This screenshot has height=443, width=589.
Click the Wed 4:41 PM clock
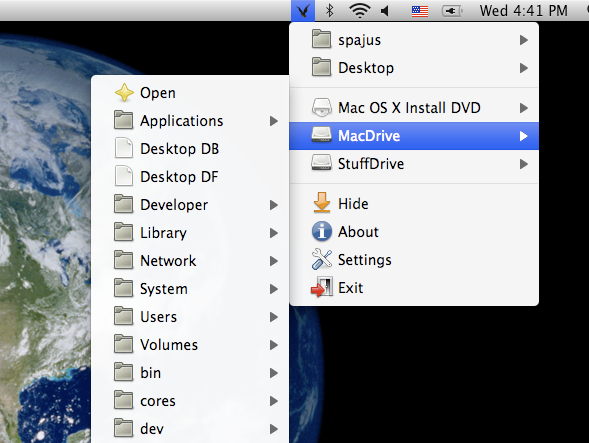(x=524, y=11)
